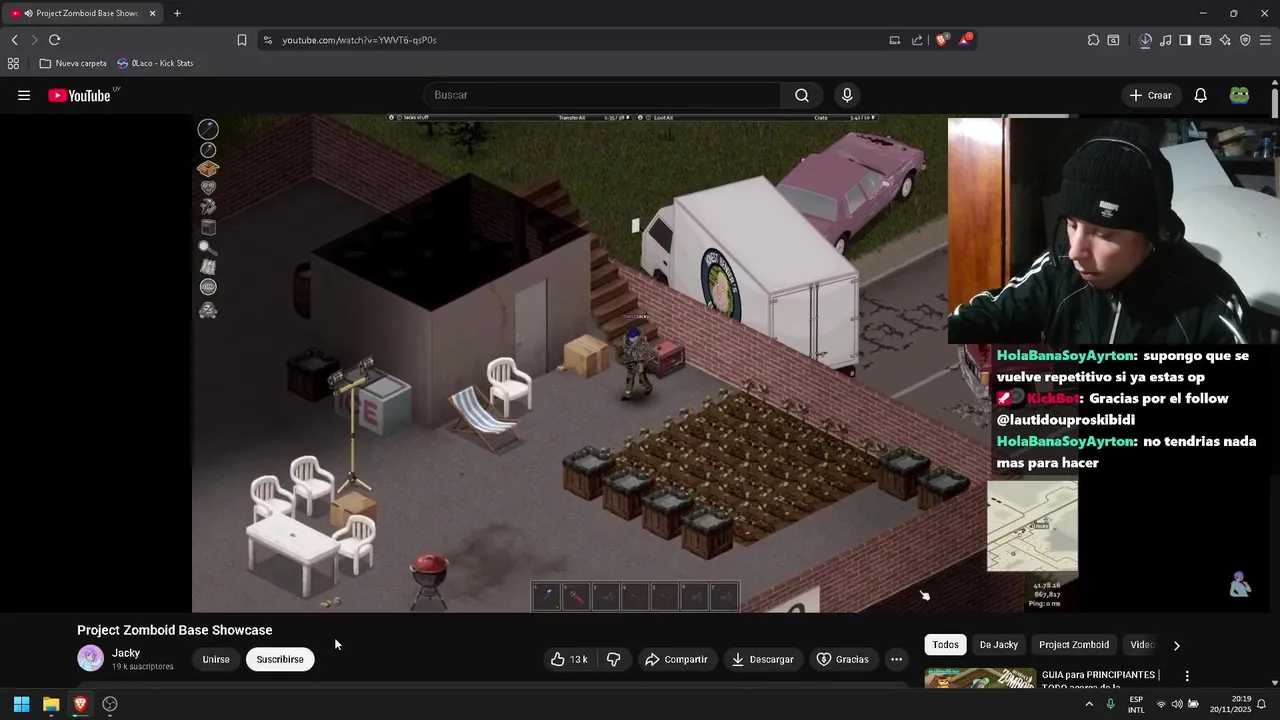Subscribe with the Suscribirse button
The width and height of the screenshot is (1280, 720).
point(280,659)
